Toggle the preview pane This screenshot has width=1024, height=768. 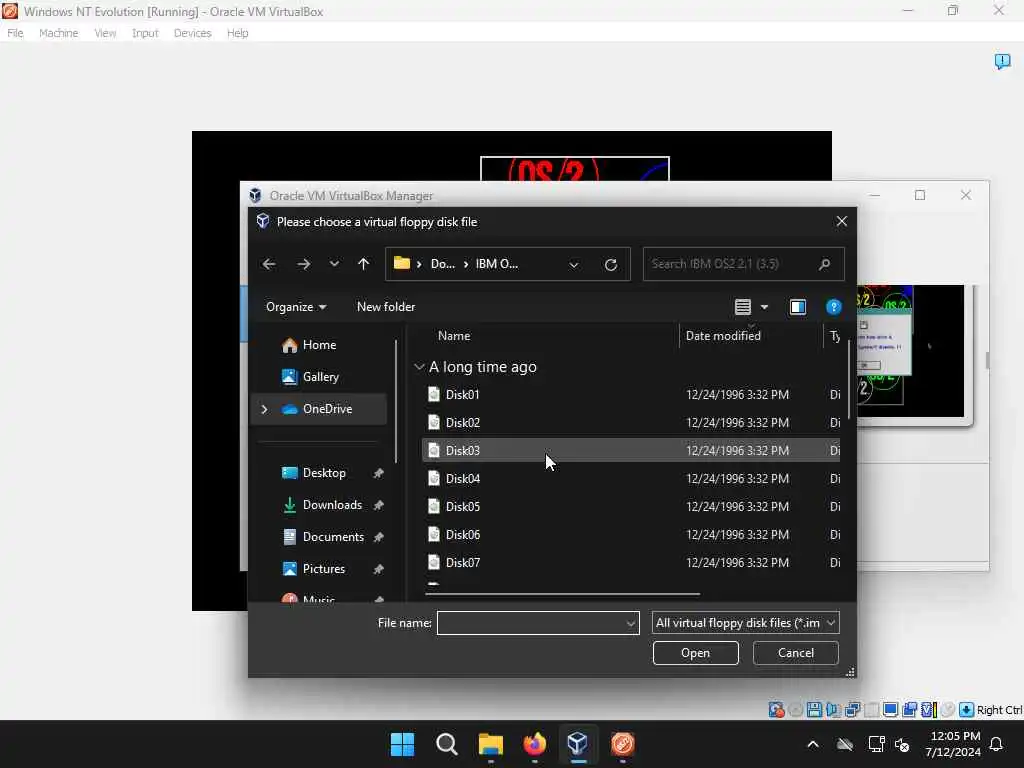[798, 307]
